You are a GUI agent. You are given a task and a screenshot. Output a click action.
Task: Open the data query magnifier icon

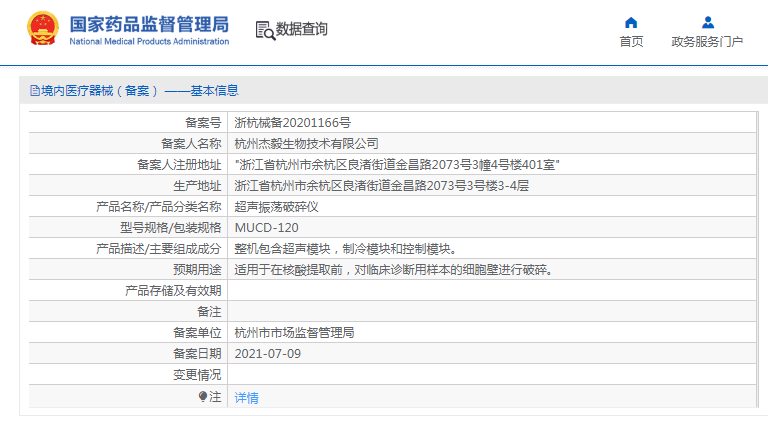[x=265, y=30]
